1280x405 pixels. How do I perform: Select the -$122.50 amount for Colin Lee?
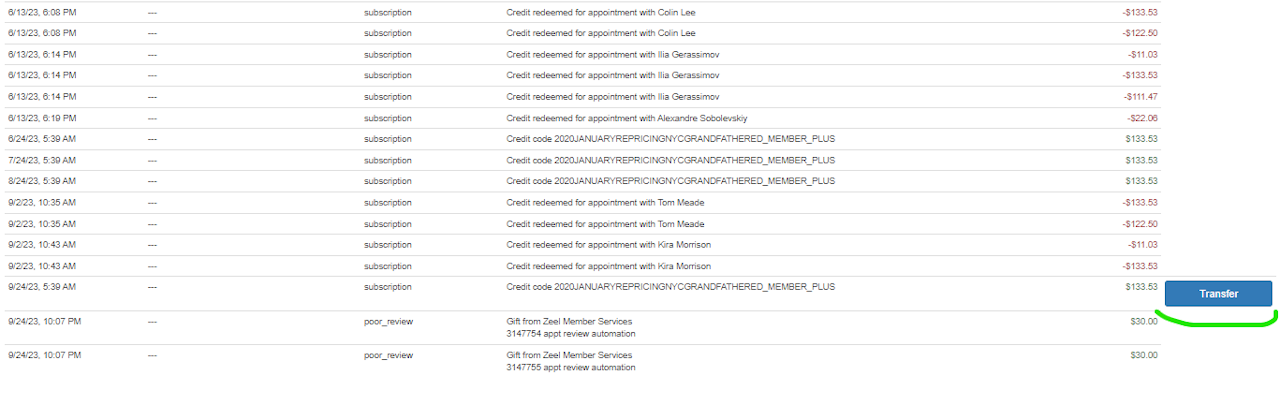(1140, 33)
